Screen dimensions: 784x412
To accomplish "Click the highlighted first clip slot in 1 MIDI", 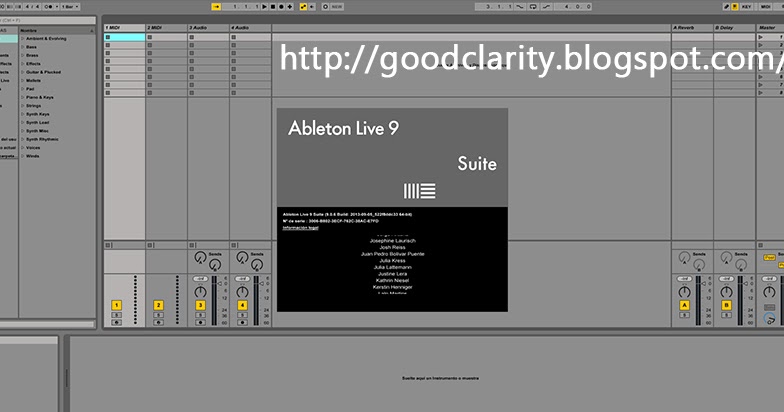I will coord(124,37).
